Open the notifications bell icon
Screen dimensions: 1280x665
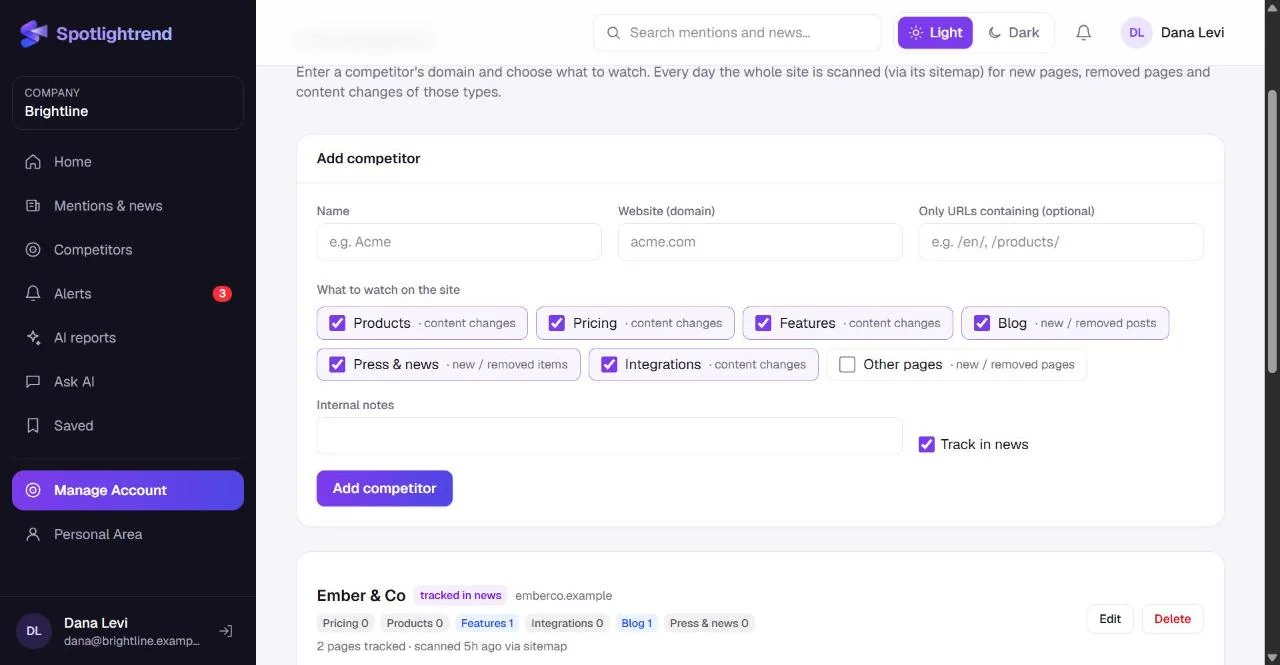pos(1083,33)
